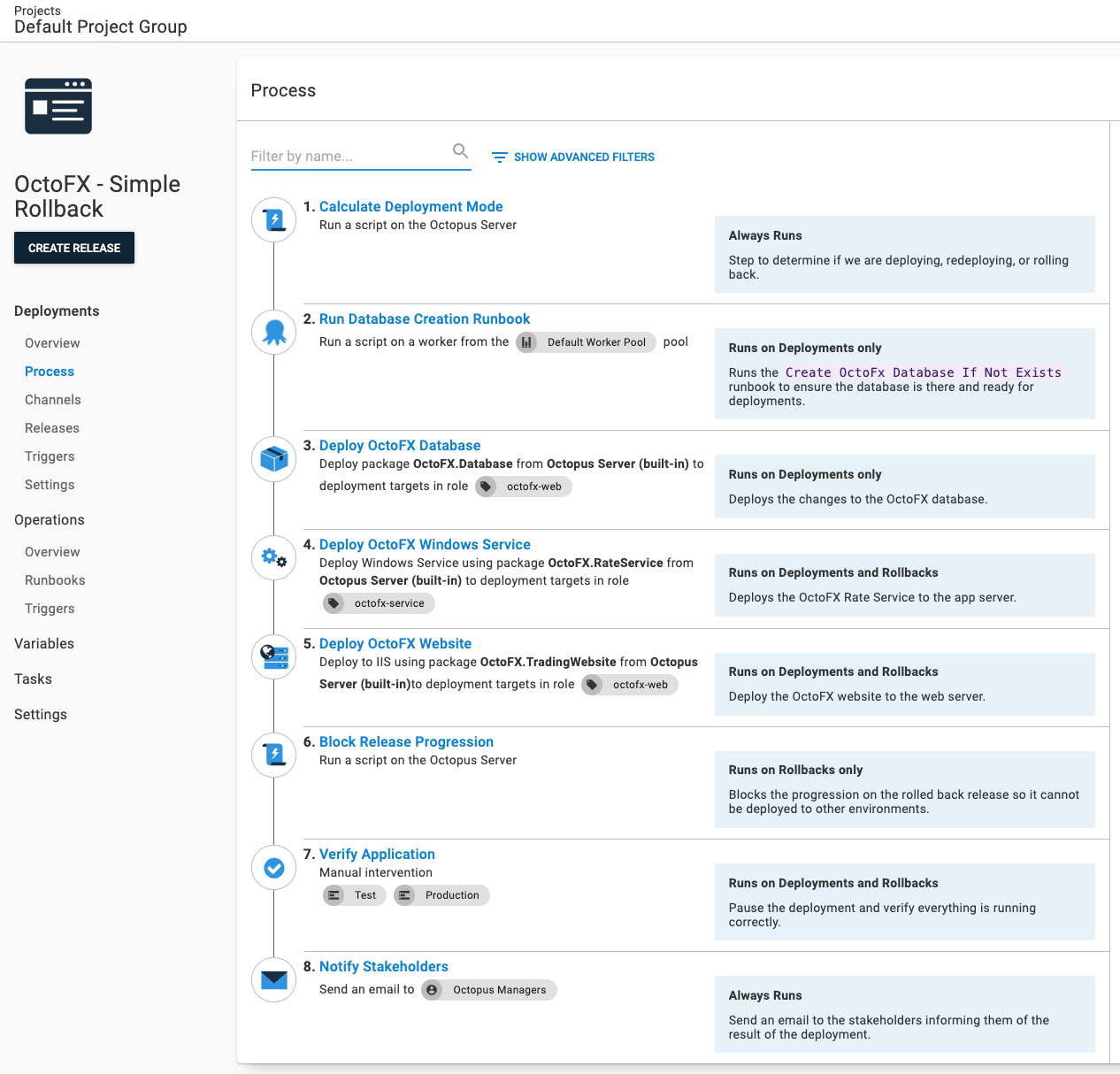Select the gears icon on Deploy OctoFX Windows Service
1120x1074 pixels.
pyautogui.click(x=273, y=557)
